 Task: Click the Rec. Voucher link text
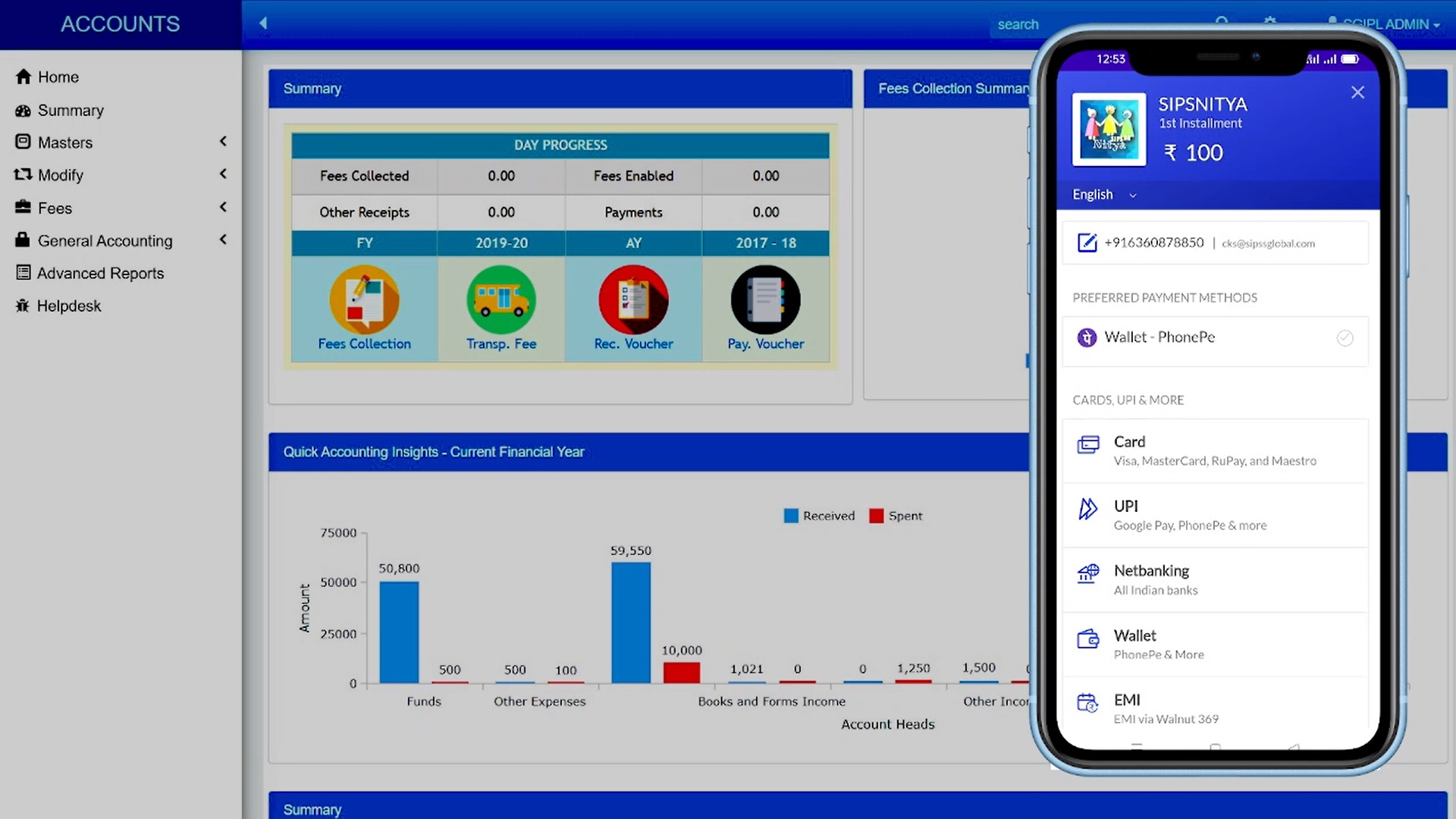(x=633, y=344)
